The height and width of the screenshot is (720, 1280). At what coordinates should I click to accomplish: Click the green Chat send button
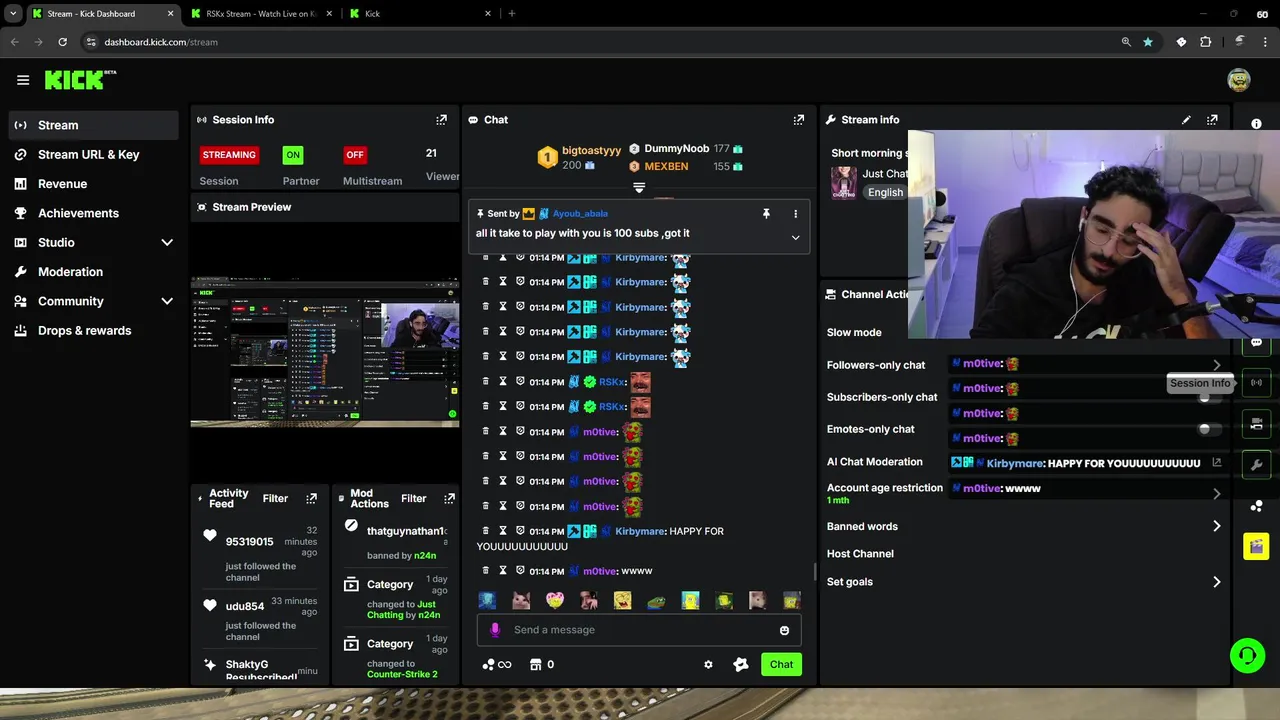[x=781, y=664]
